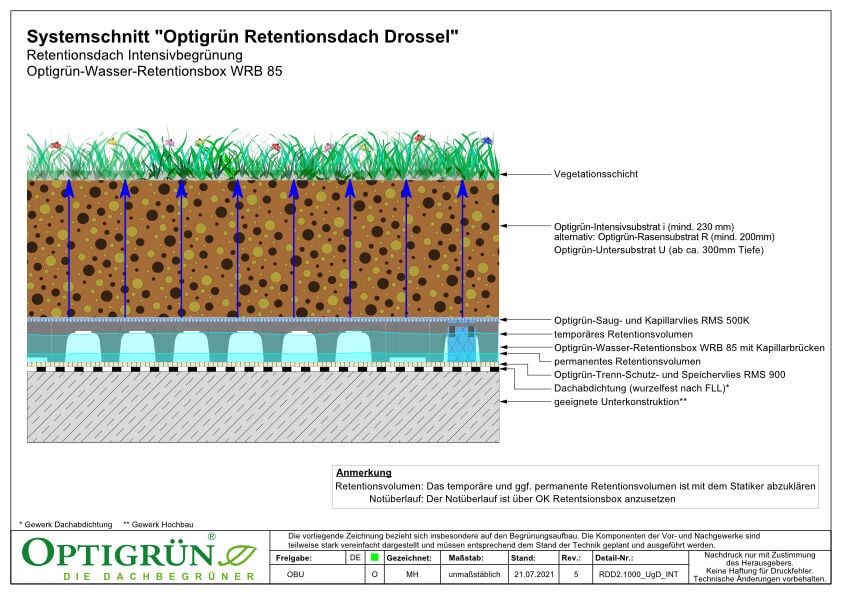
Task: Click the 'Optigrün-Saug- und Kapillarvlies RMS 500K' label
Action: pos(654,319)
